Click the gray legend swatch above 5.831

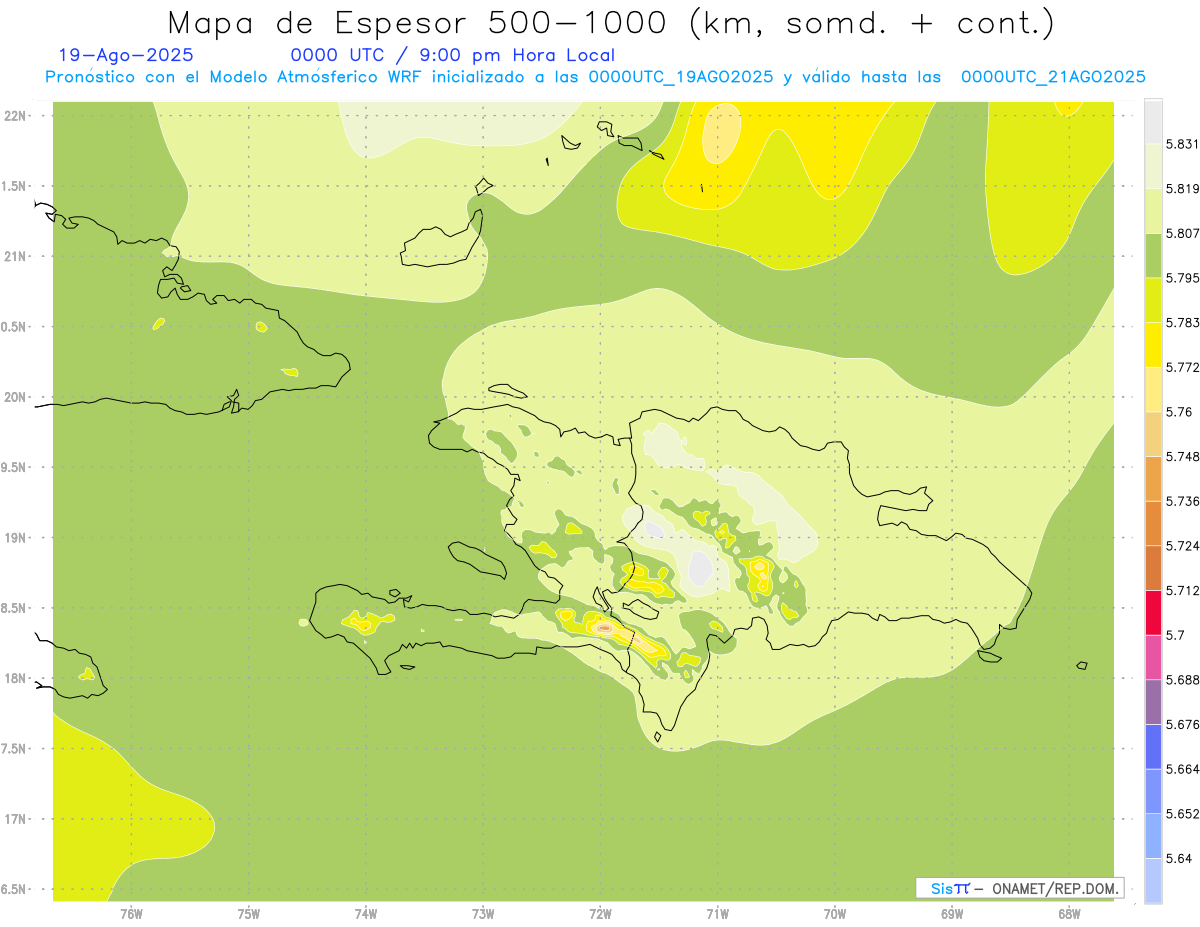coord(1153,121)
